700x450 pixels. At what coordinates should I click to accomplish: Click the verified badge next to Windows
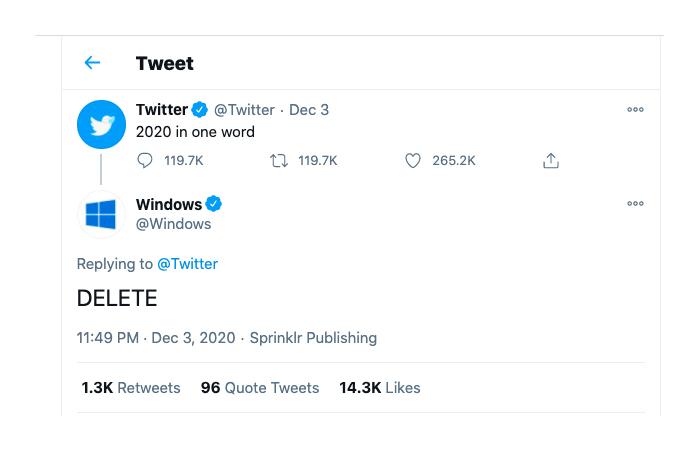point(214,204)
